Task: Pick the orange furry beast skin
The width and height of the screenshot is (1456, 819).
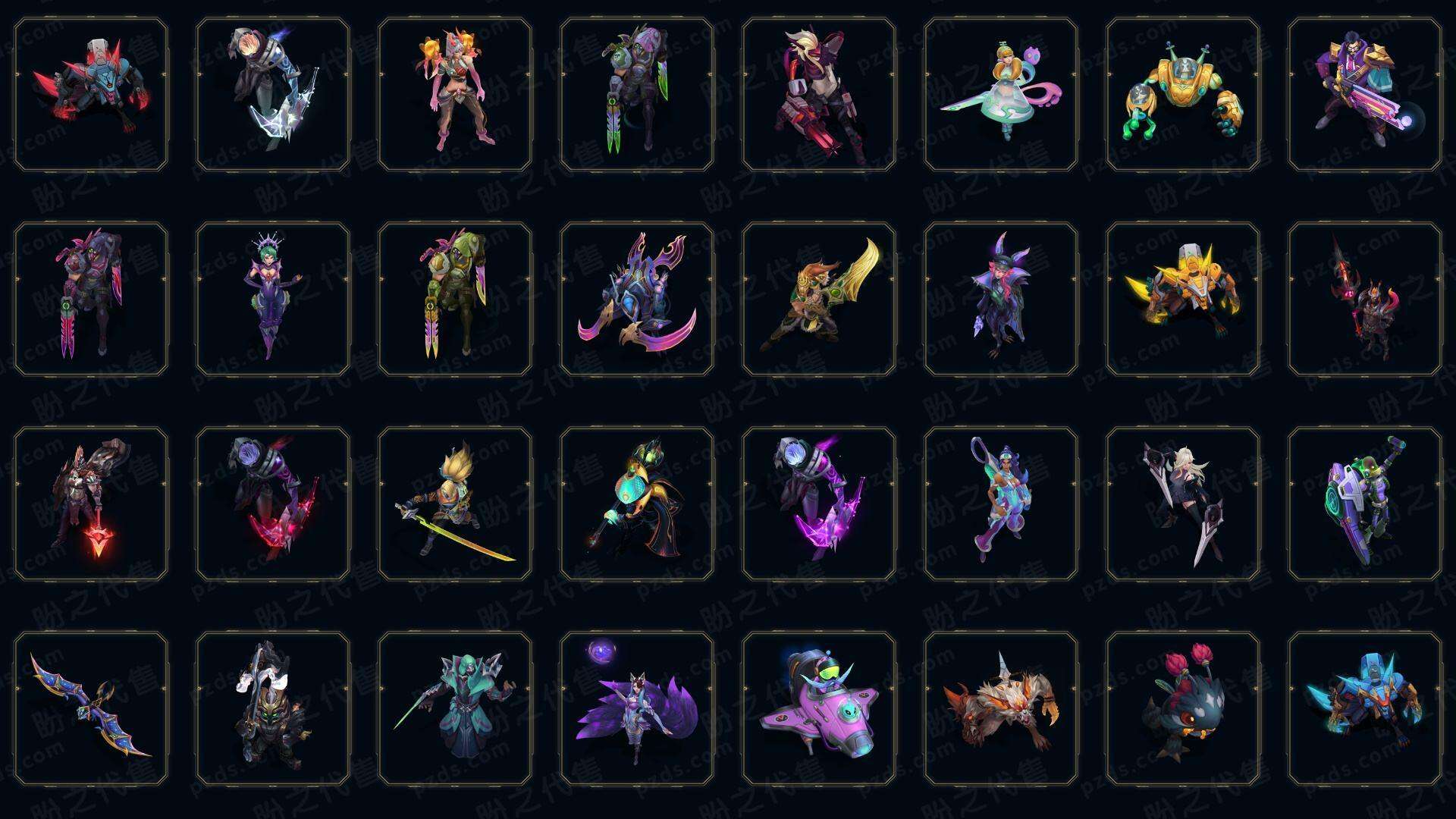Action: point(1001,709)
